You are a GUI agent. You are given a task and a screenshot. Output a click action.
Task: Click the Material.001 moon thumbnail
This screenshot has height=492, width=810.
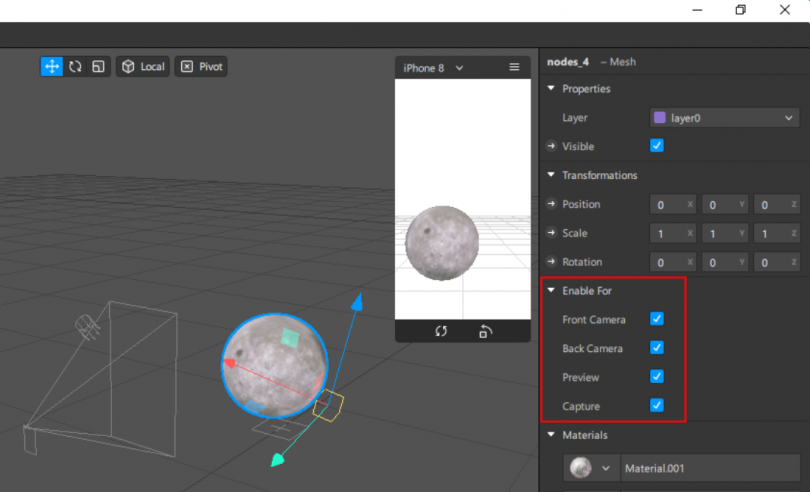point(580,468)
